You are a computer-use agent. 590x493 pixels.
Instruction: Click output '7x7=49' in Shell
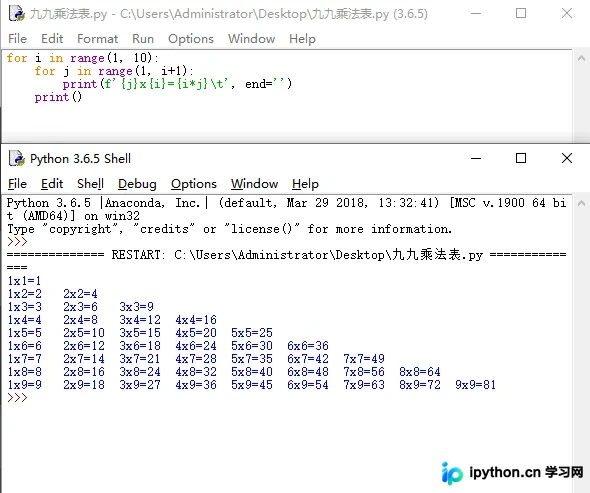pyautogui.click(x=364, y=359)
